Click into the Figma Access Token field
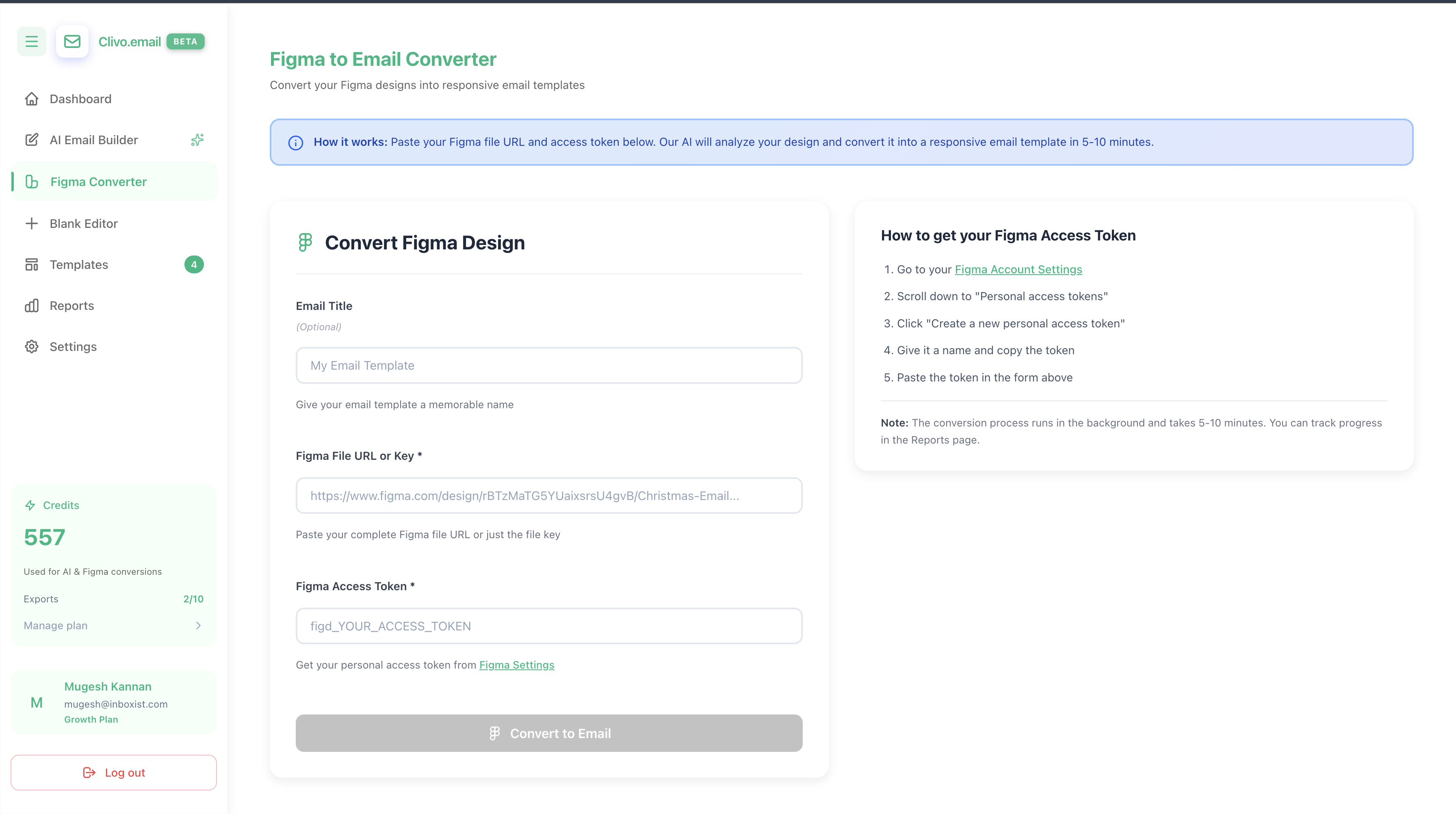The image size is (1456, 814). pyautogui.click(x=549, y=626)
